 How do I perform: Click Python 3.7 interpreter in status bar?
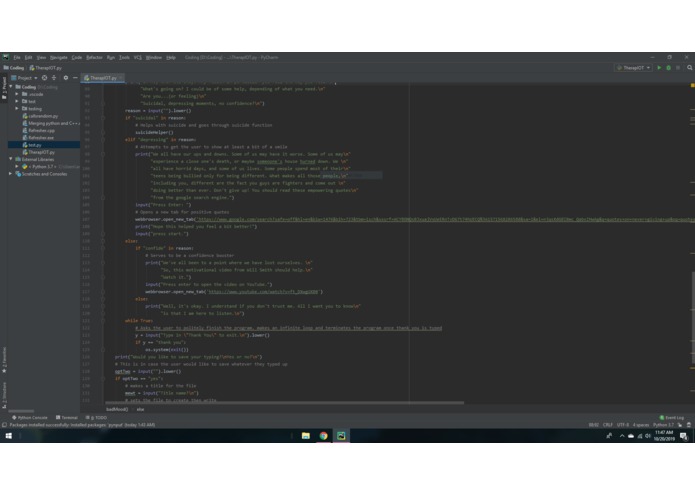coord(663,425)
